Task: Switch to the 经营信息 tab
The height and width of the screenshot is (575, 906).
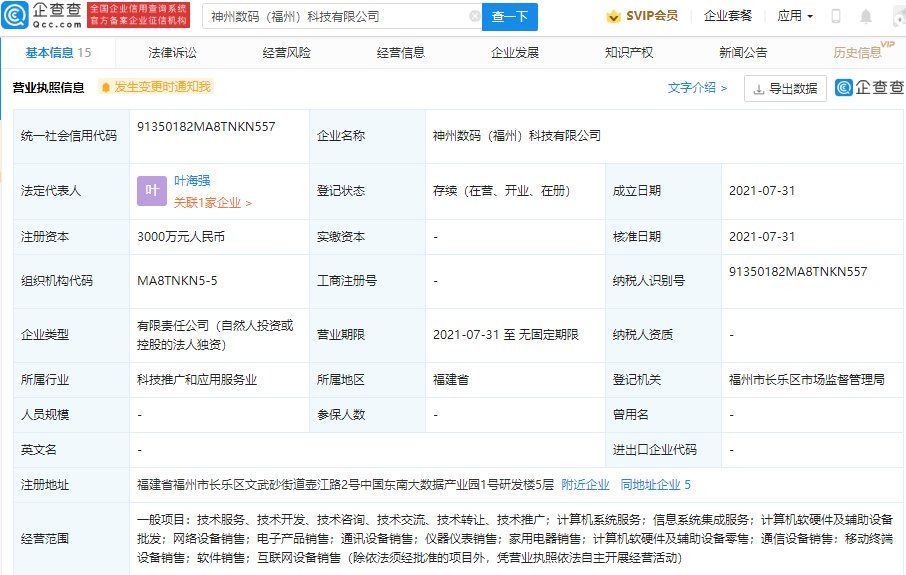Action: click(400, 53)
